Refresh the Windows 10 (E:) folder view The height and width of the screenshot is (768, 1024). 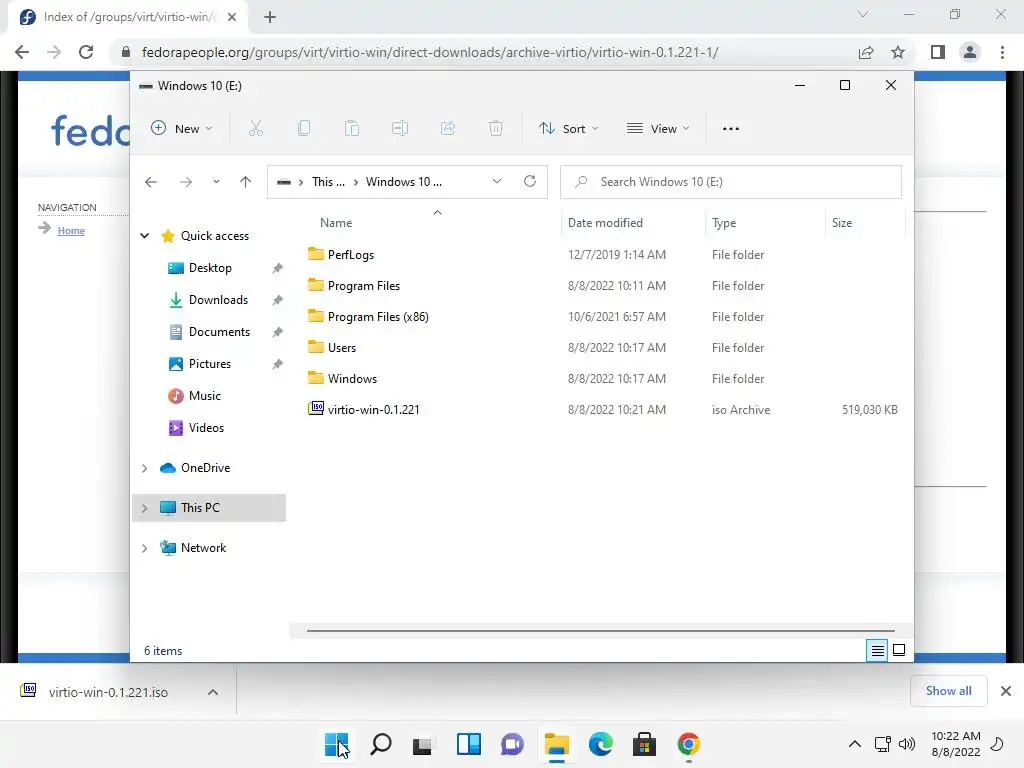[530, 182]
